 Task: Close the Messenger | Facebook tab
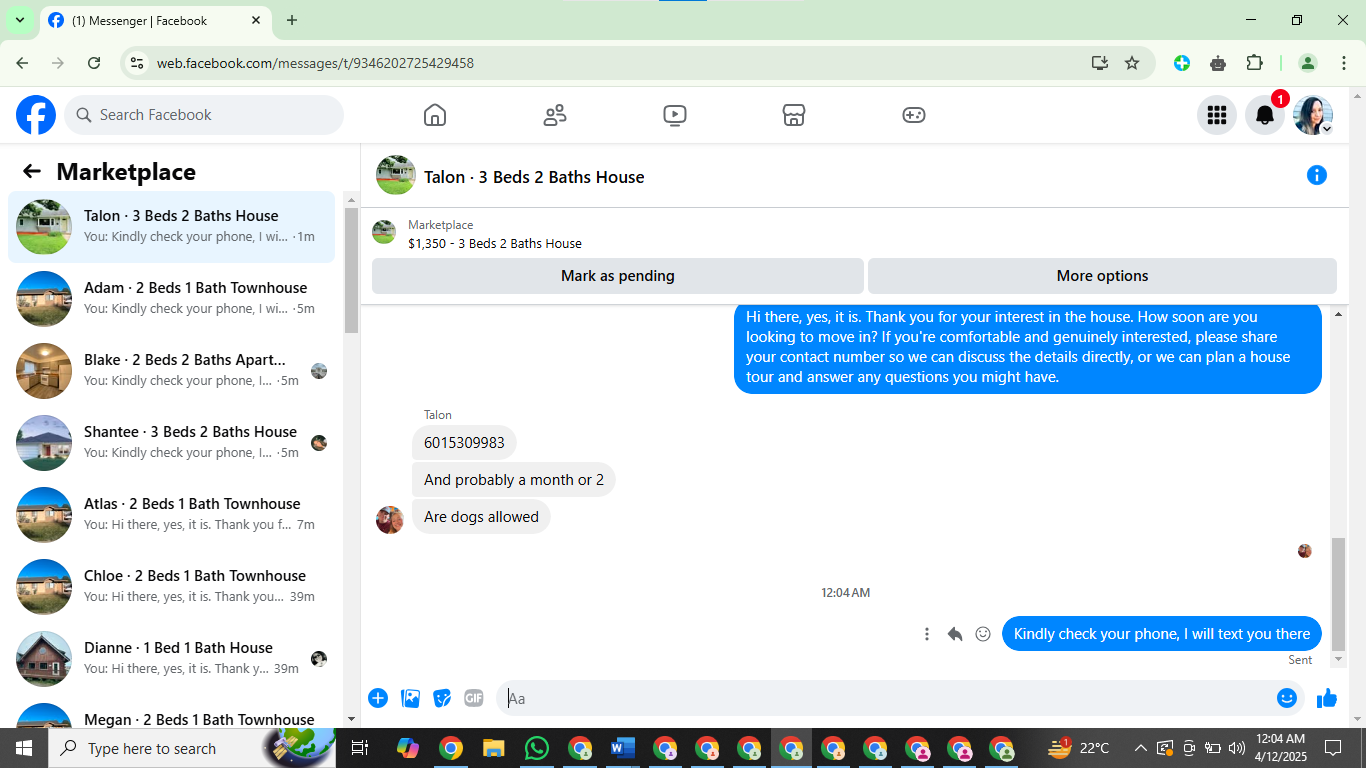256,20
